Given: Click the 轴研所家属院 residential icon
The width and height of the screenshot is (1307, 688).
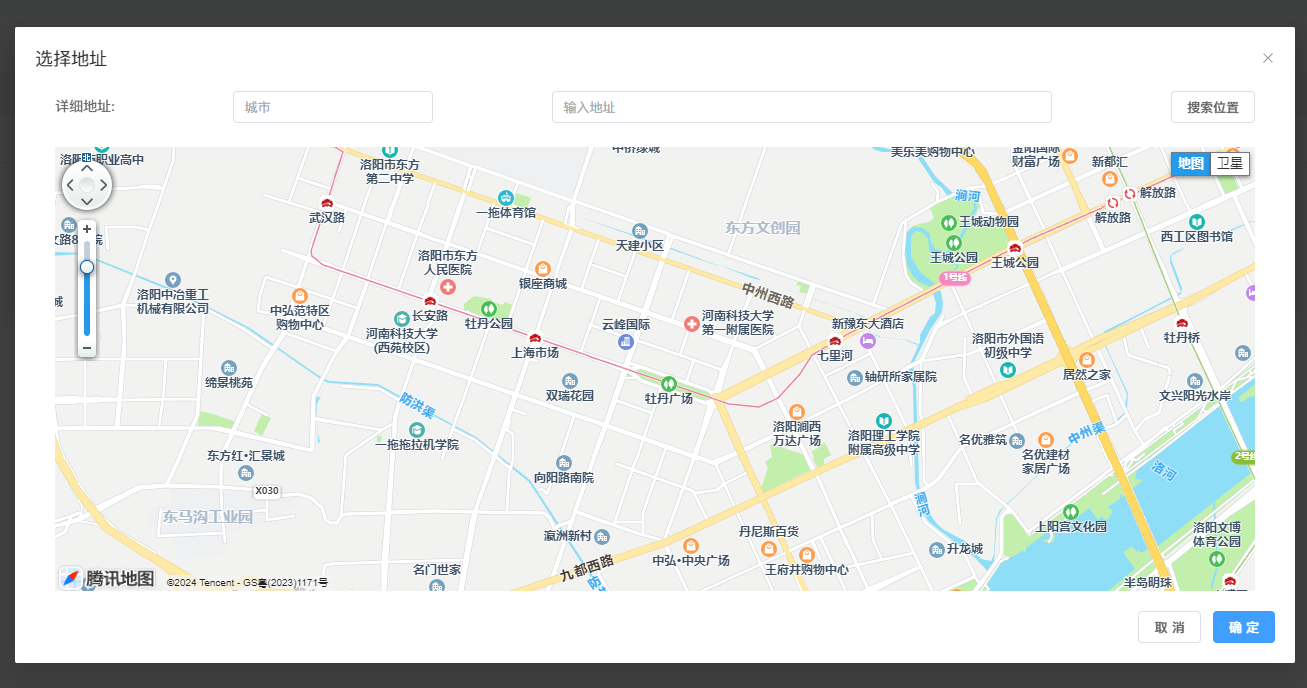Looking at the screenshot, I should click(x=854, y=377).
